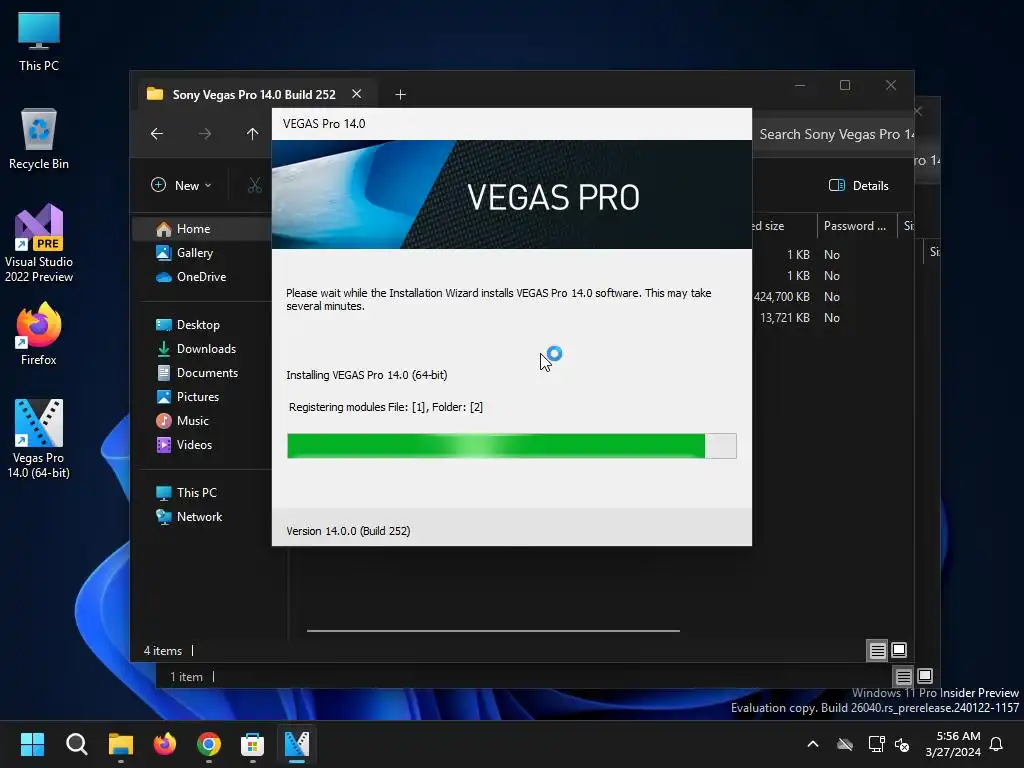Go back in File Explorer
Image resolution: width=1024 pixels, height=768 pixels.
157,134
